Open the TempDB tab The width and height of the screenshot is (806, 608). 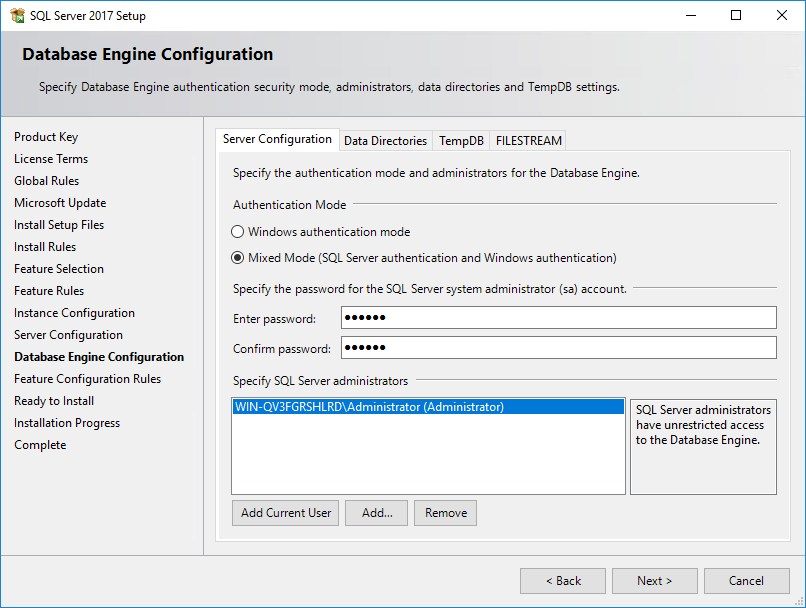(461, 141)
